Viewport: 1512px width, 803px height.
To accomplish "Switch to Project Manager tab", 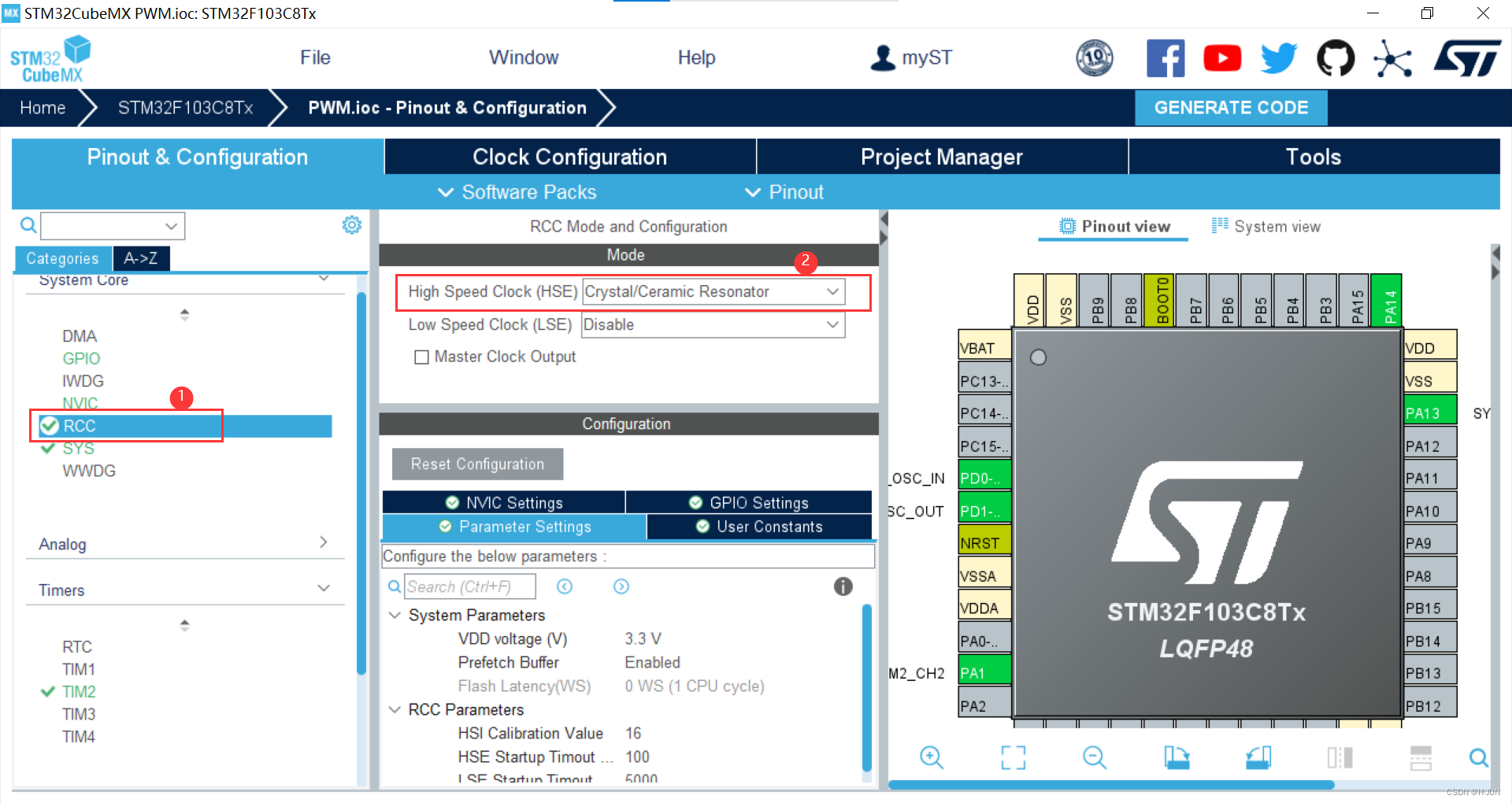I will pyautogui.click(x=942, y=157).
